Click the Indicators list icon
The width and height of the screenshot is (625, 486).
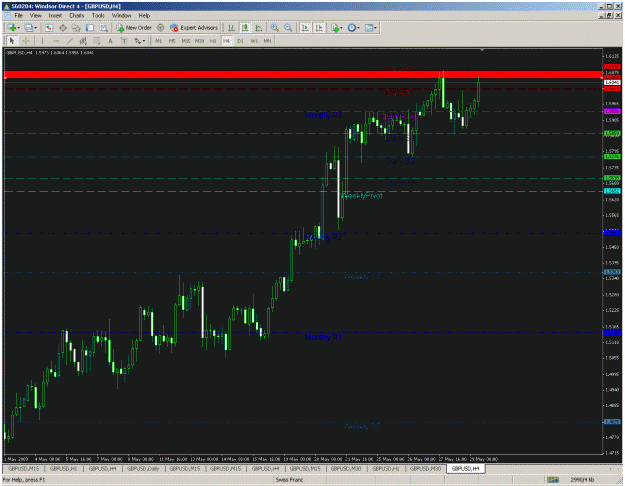(335, 28)
